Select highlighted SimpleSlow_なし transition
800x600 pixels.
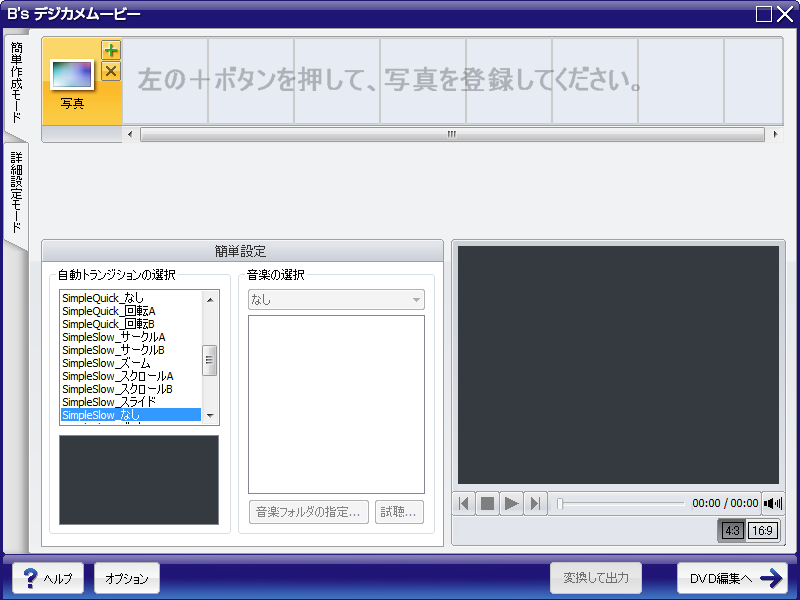tap(131, 415)
